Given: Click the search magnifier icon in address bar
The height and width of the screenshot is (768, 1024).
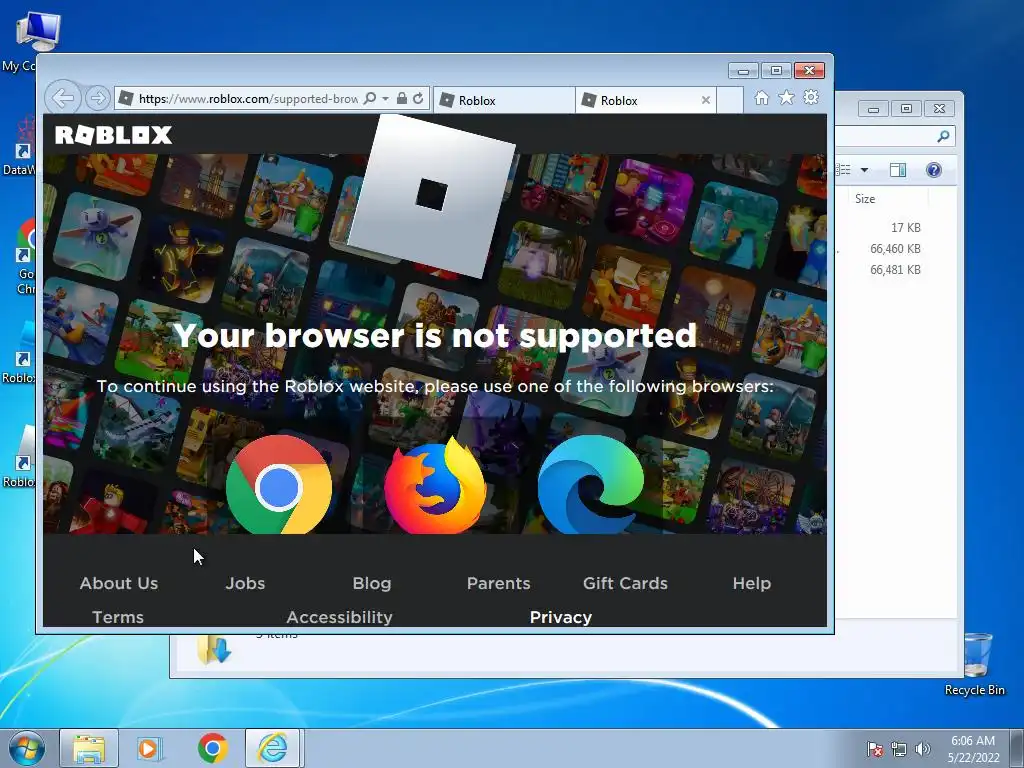Looking at the screenshot, I should (x=370, y=99).
